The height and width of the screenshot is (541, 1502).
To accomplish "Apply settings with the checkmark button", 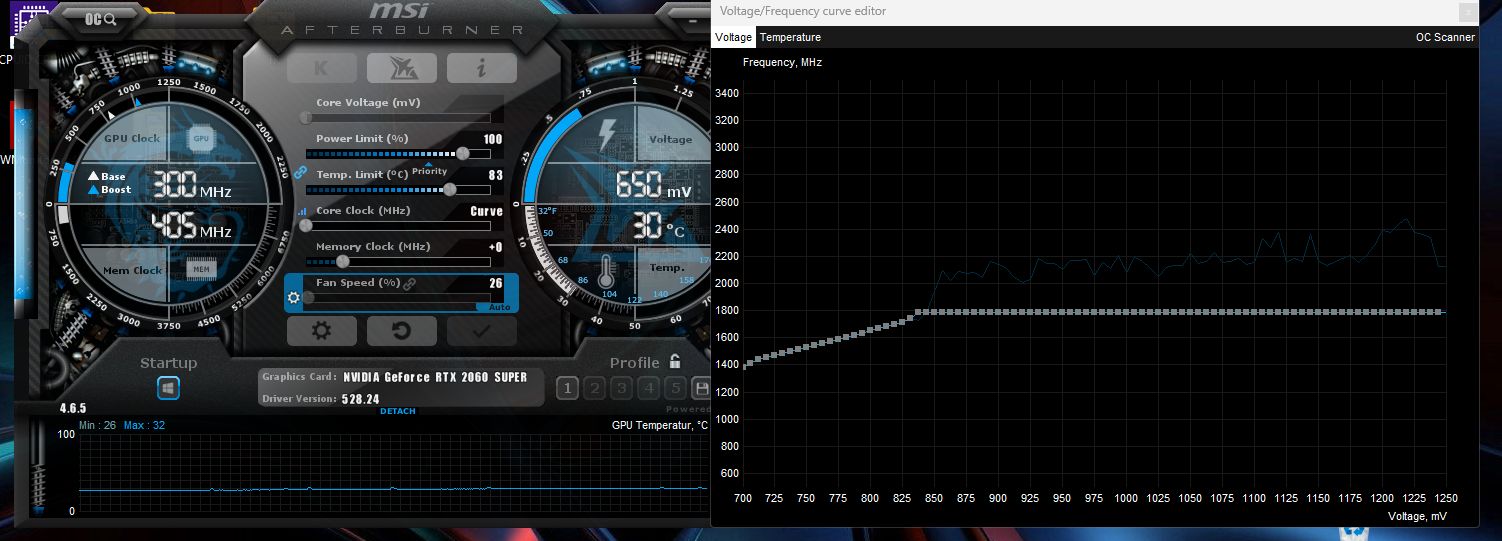I will 481,331.
